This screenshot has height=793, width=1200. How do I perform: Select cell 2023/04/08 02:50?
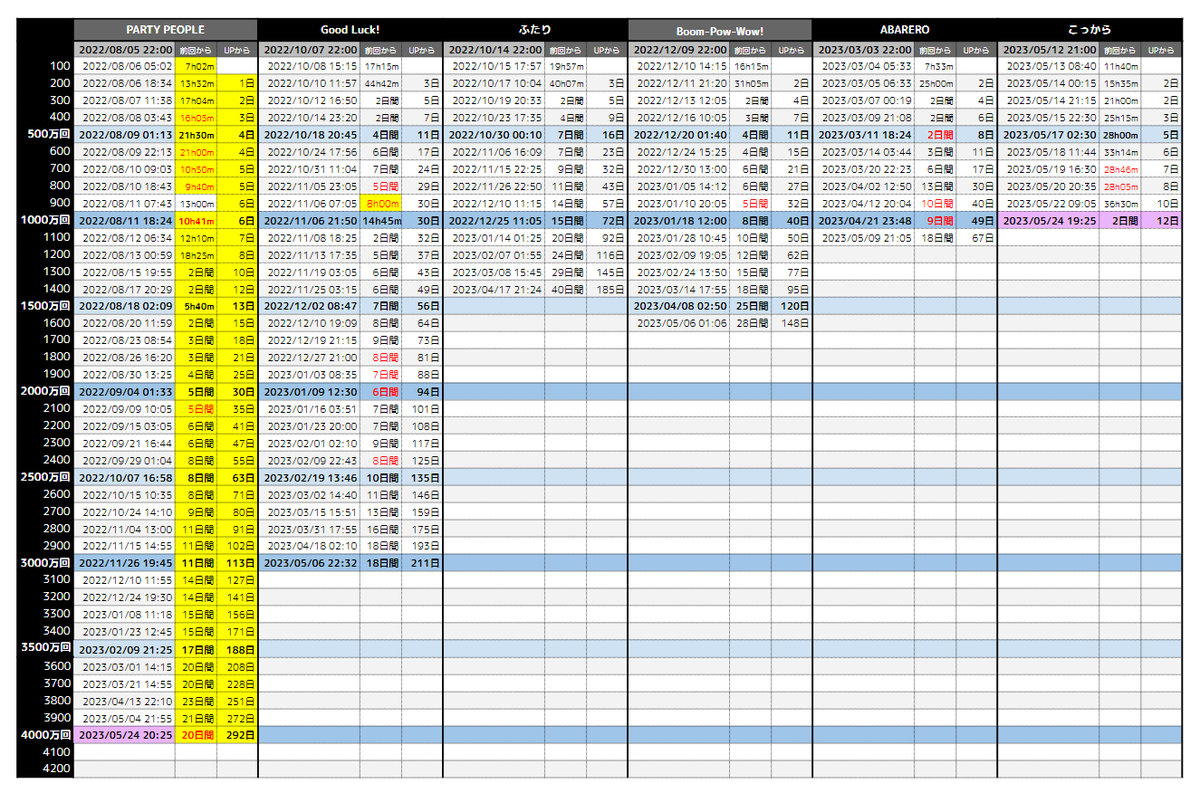point(679,305)
